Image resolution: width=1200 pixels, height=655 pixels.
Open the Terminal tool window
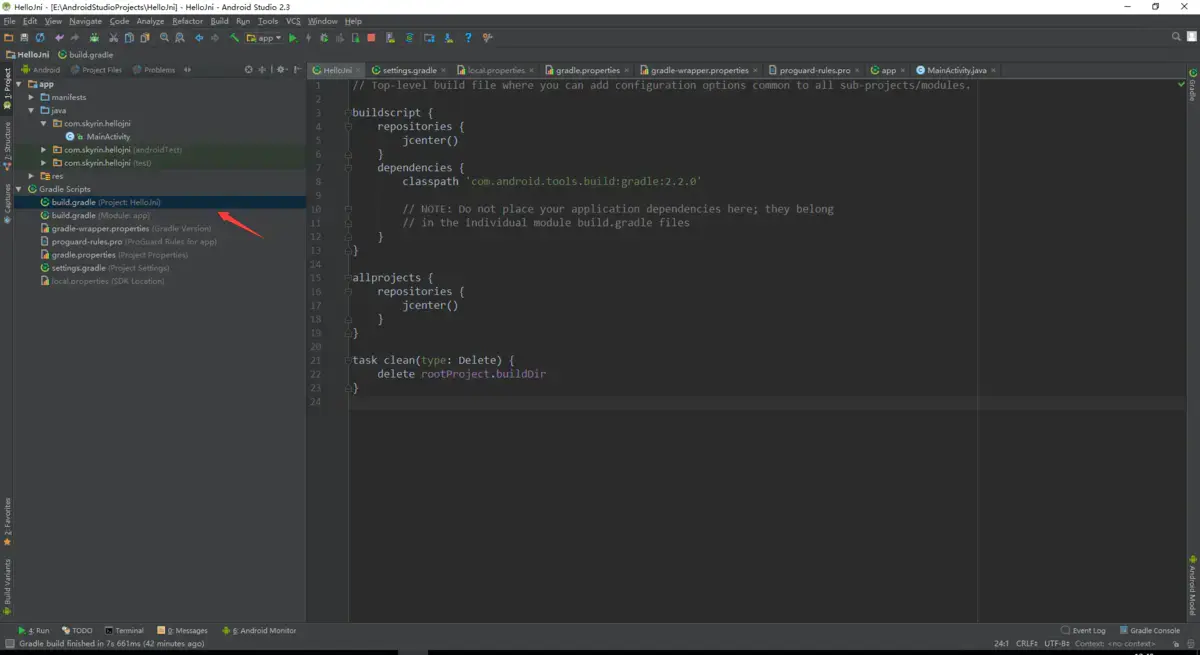coord(125,631)
